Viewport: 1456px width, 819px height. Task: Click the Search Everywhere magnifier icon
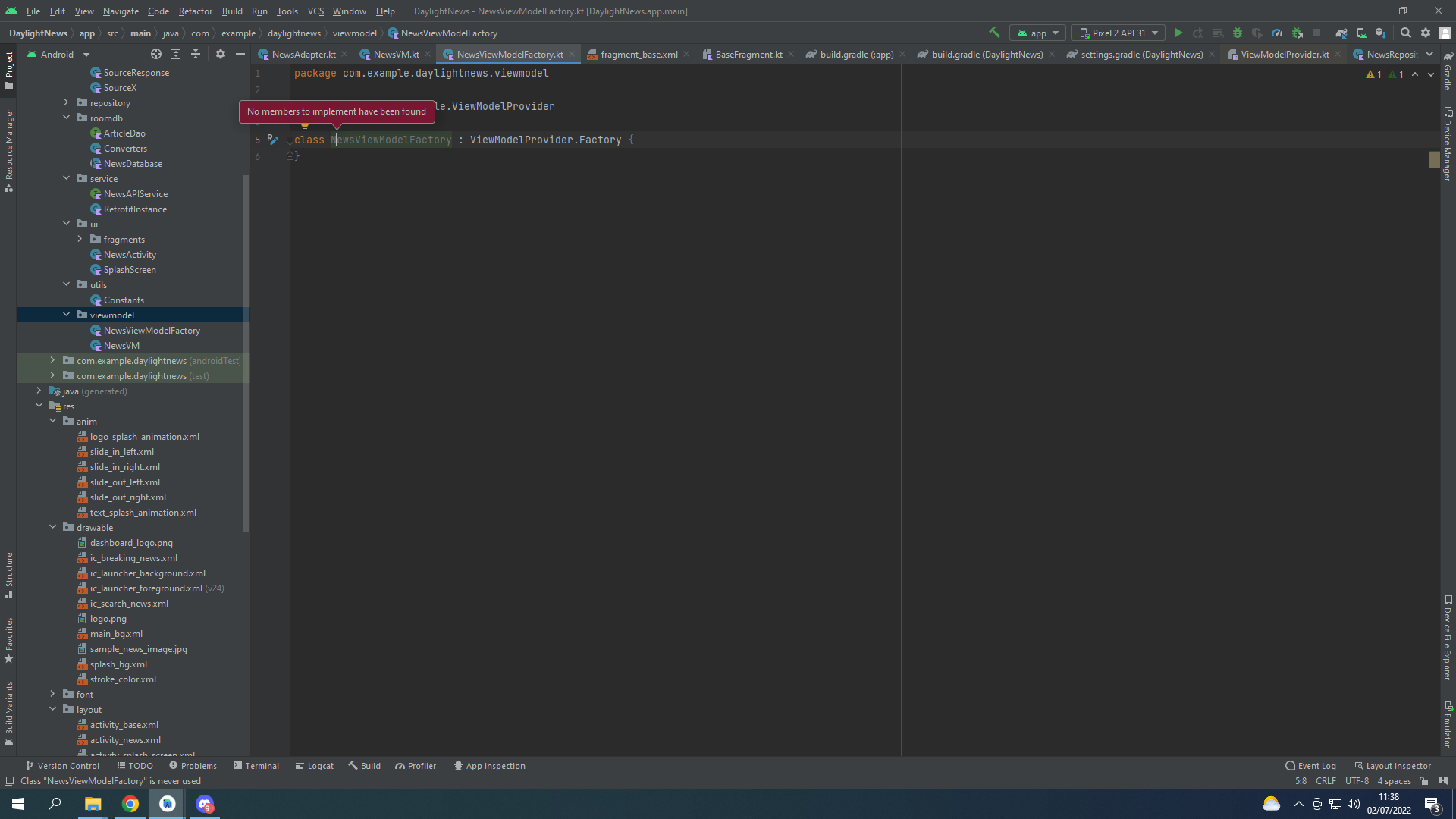point(1405,33)
